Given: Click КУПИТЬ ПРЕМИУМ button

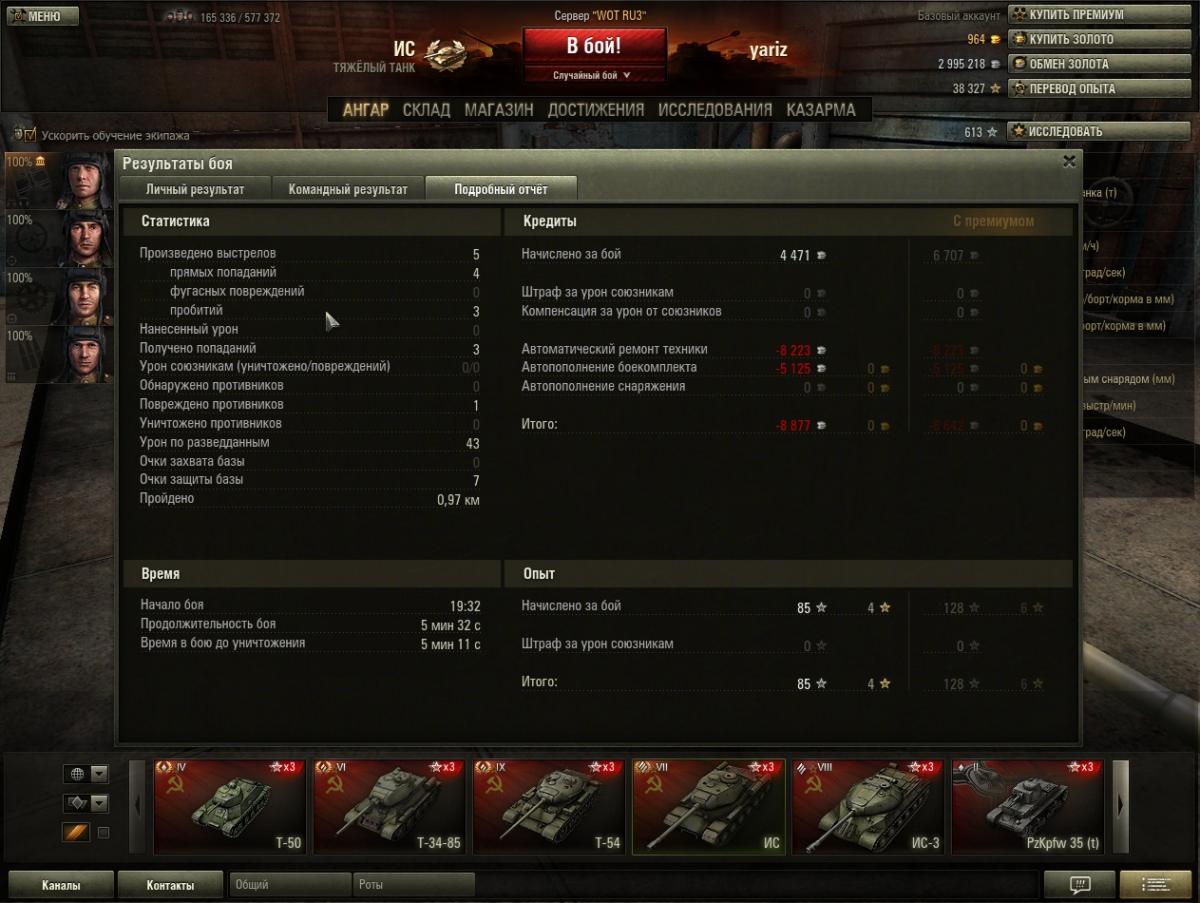Looking at the screenshot, I should [1098, 15].
